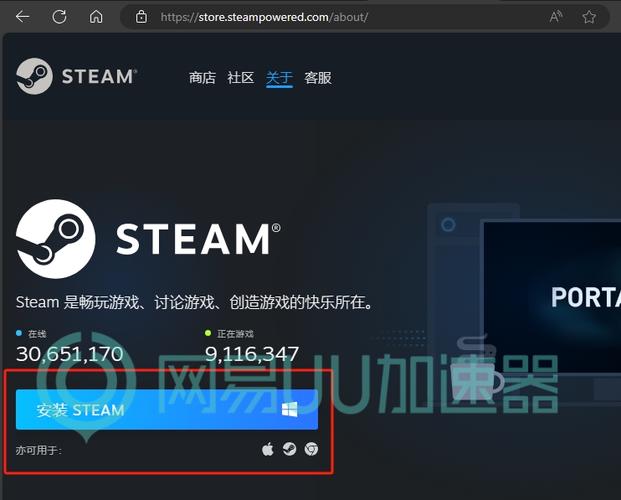
Task: Reload the page with the refresh icon
Action: tap(59, 17)
